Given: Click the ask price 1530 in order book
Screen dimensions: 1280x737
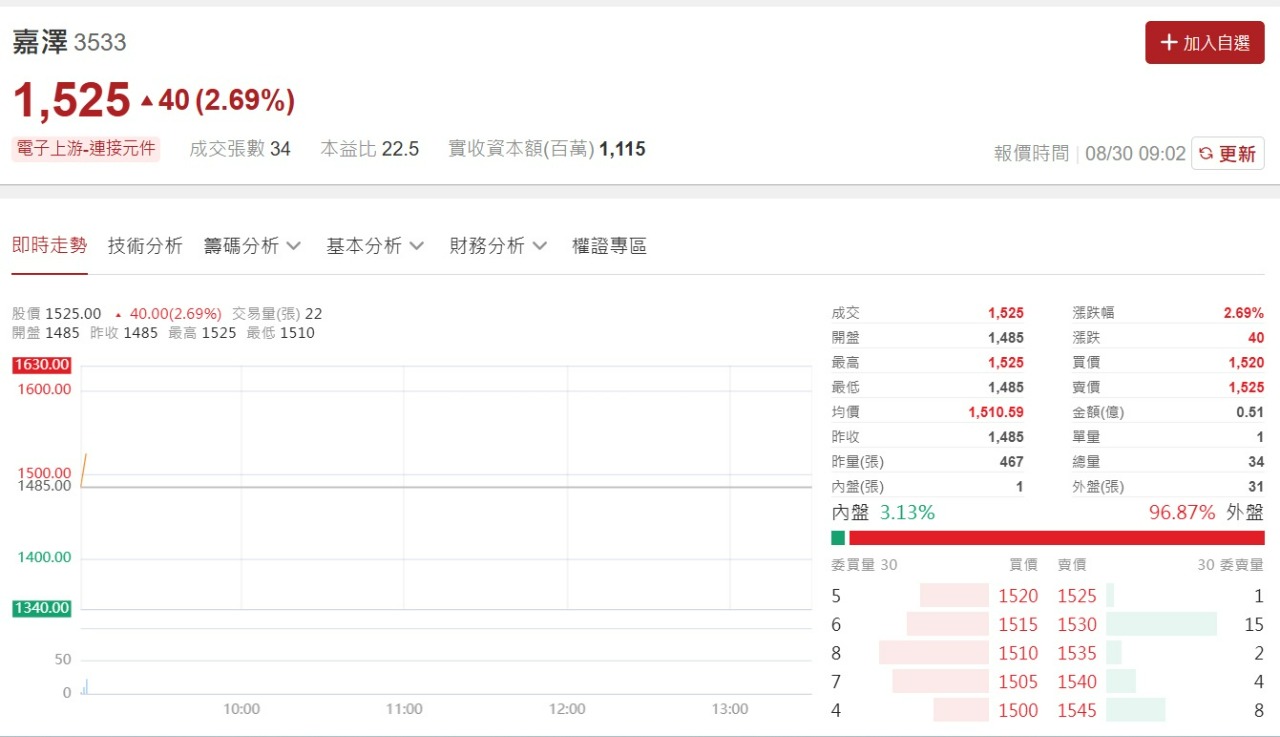Looking at the screenshot, I should pyautogui.click(x=1077, y=625).
